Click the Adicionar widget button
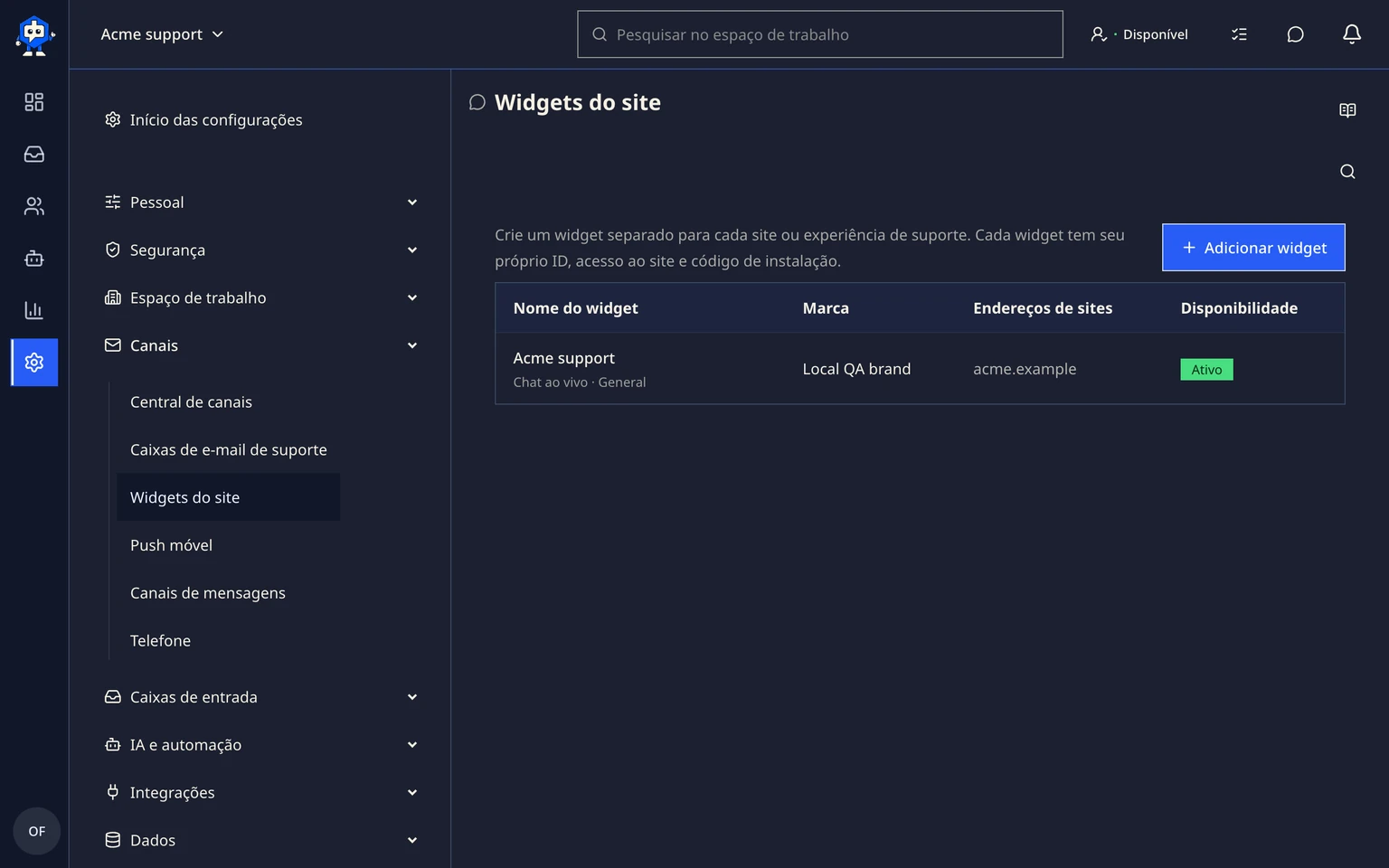Screen dimensions: 1389x868 tap(1253, 248)
